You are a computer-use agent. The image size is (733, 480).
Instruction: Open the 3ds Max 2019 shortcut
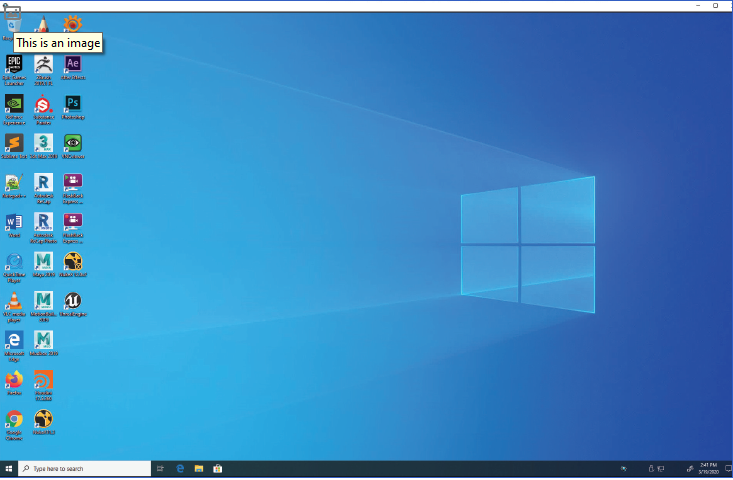click(x=43, y=146)
